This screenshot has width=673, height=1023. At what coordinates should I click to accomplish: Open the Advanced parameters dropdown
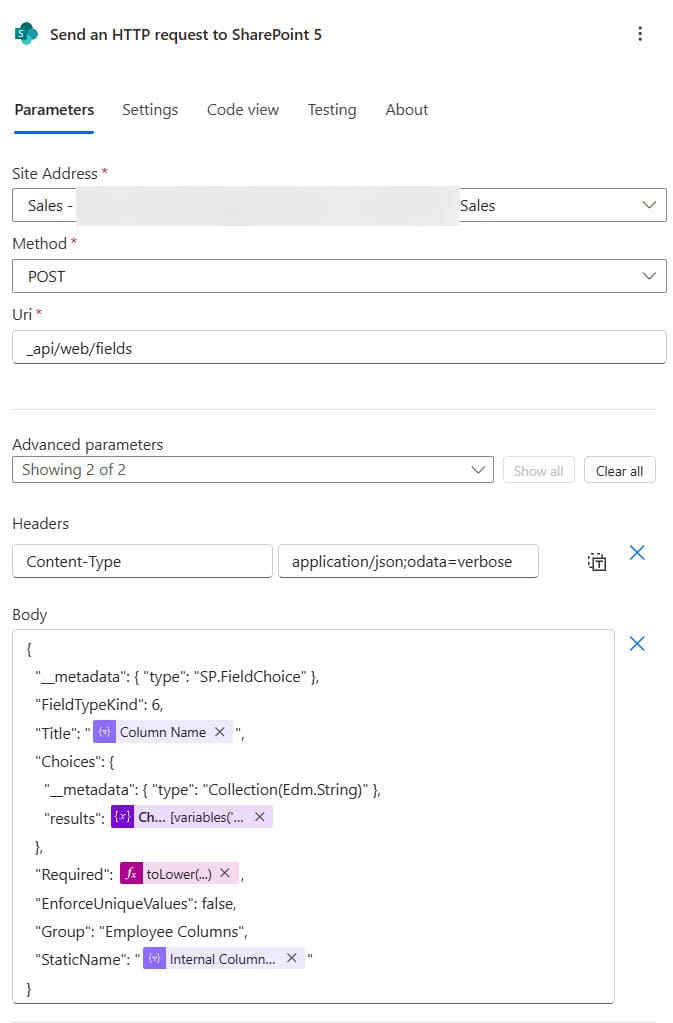click(x=252, y=470)
